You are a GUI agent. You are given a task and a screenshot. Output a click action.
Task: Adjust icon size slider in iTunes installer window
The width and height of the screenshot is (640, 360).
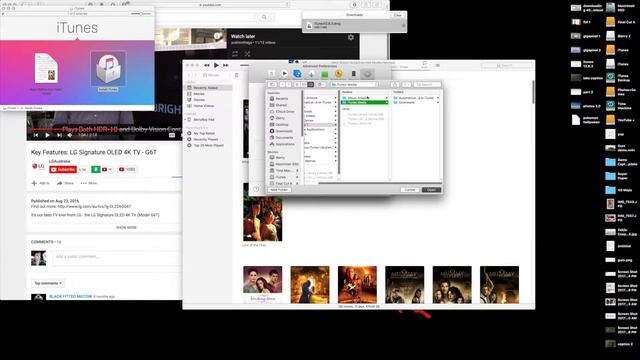click(x=141, y=14)
